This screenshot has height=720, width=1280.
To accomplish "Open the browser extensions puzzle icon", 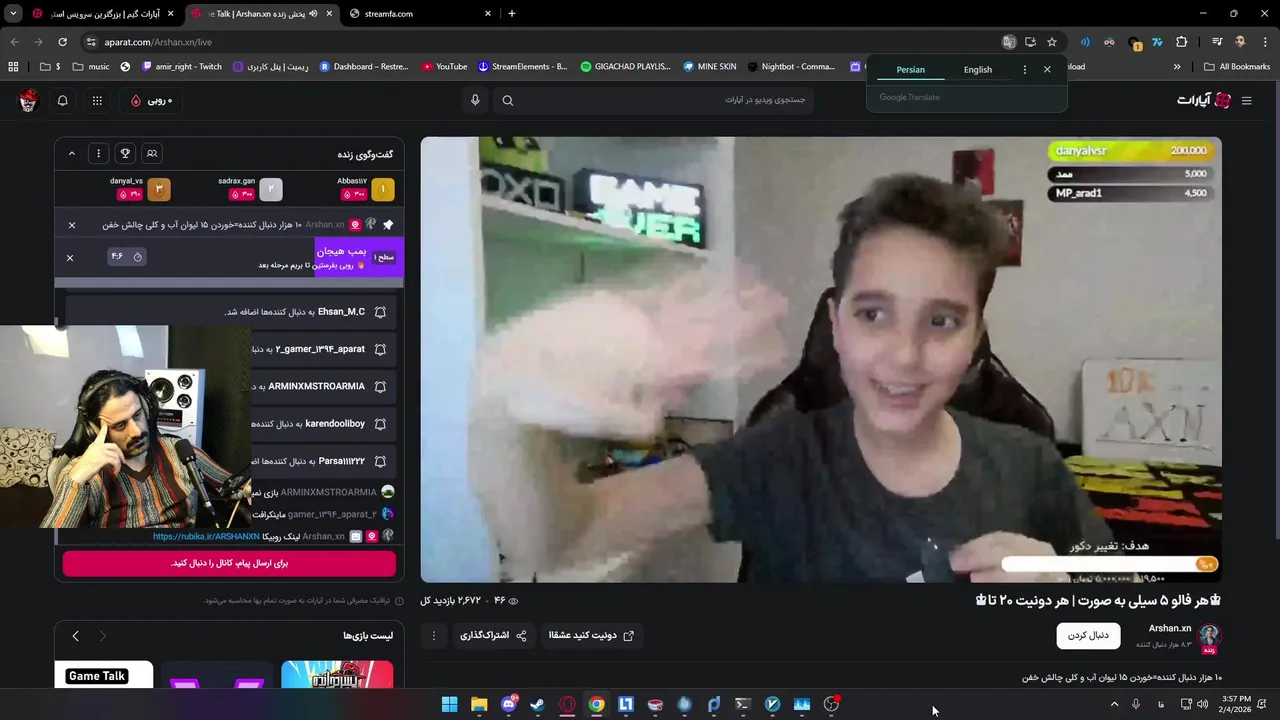I will 1182,42.
